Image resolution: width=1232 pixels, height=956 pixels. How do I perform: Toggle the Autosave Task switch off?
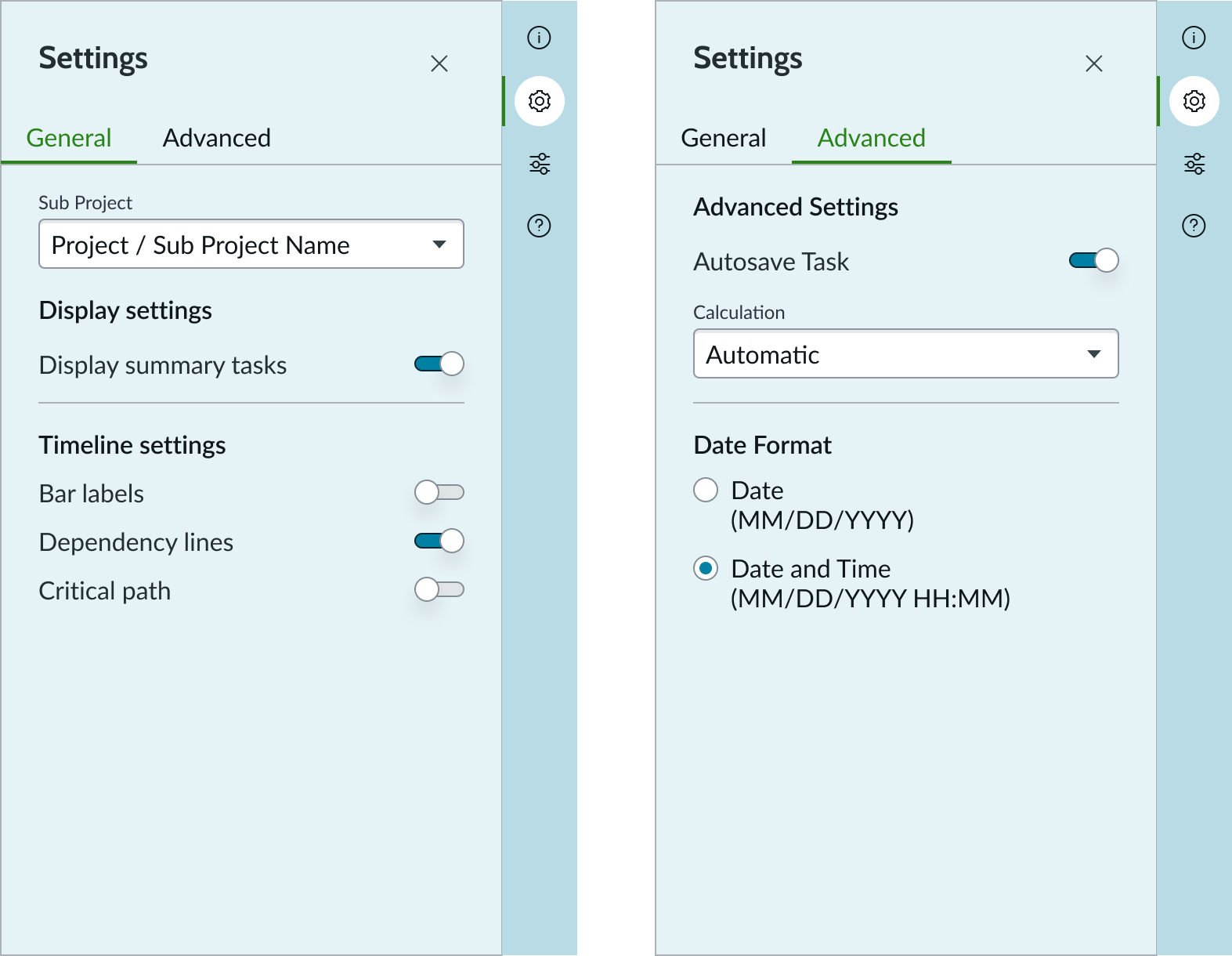point(1094,261)
